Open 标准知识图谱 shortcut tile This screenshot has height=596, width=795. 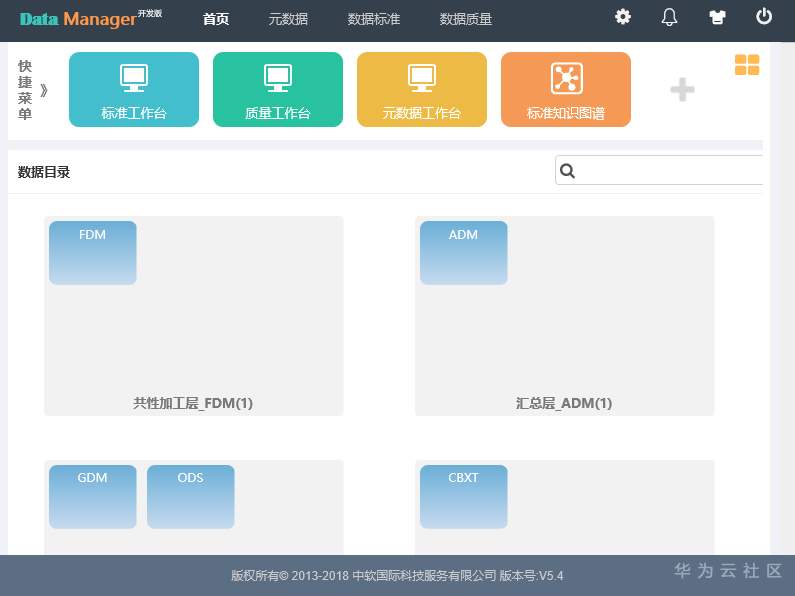pyautogui.click(x=566, y=89)
